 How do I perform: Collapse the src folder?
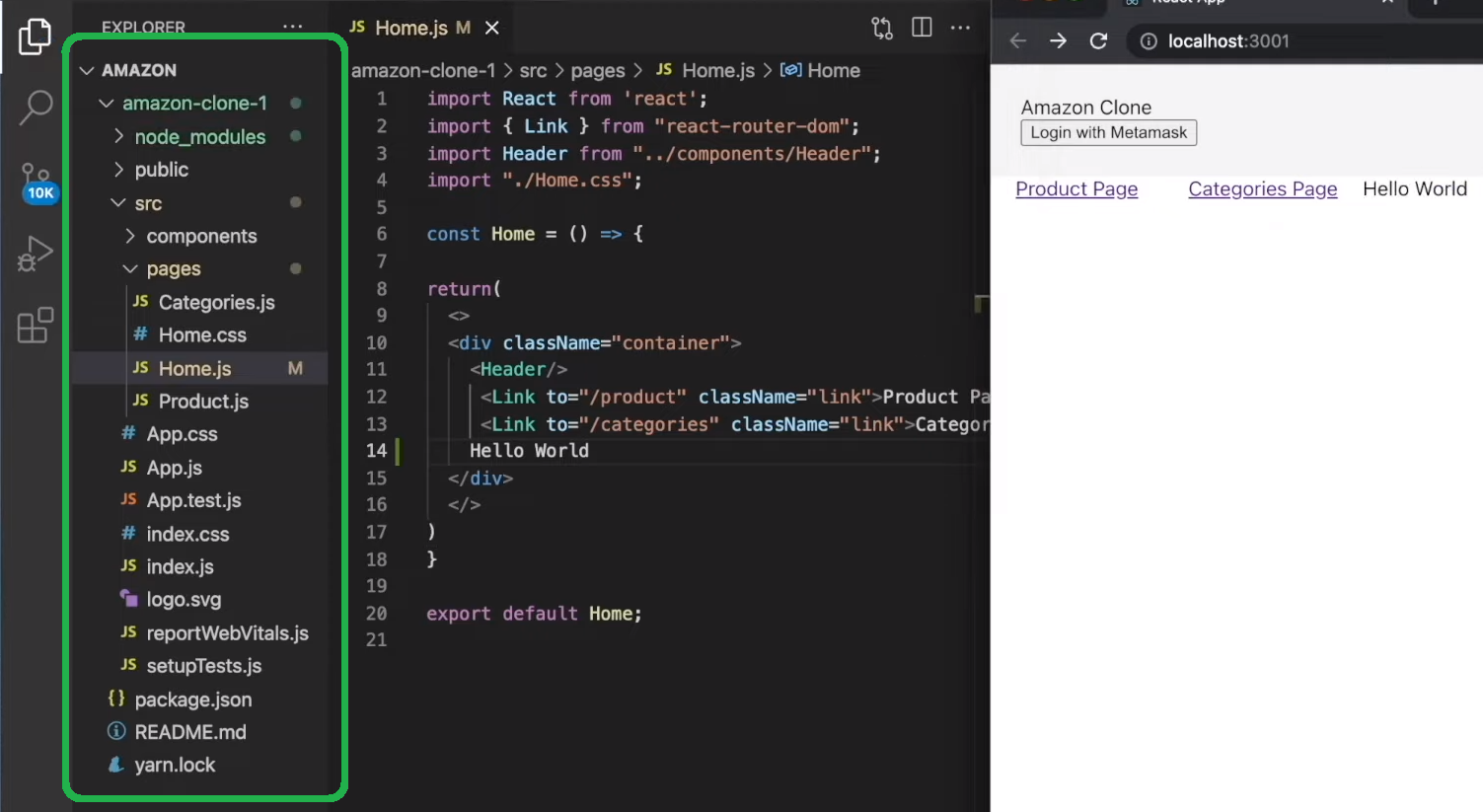(148, 203)
